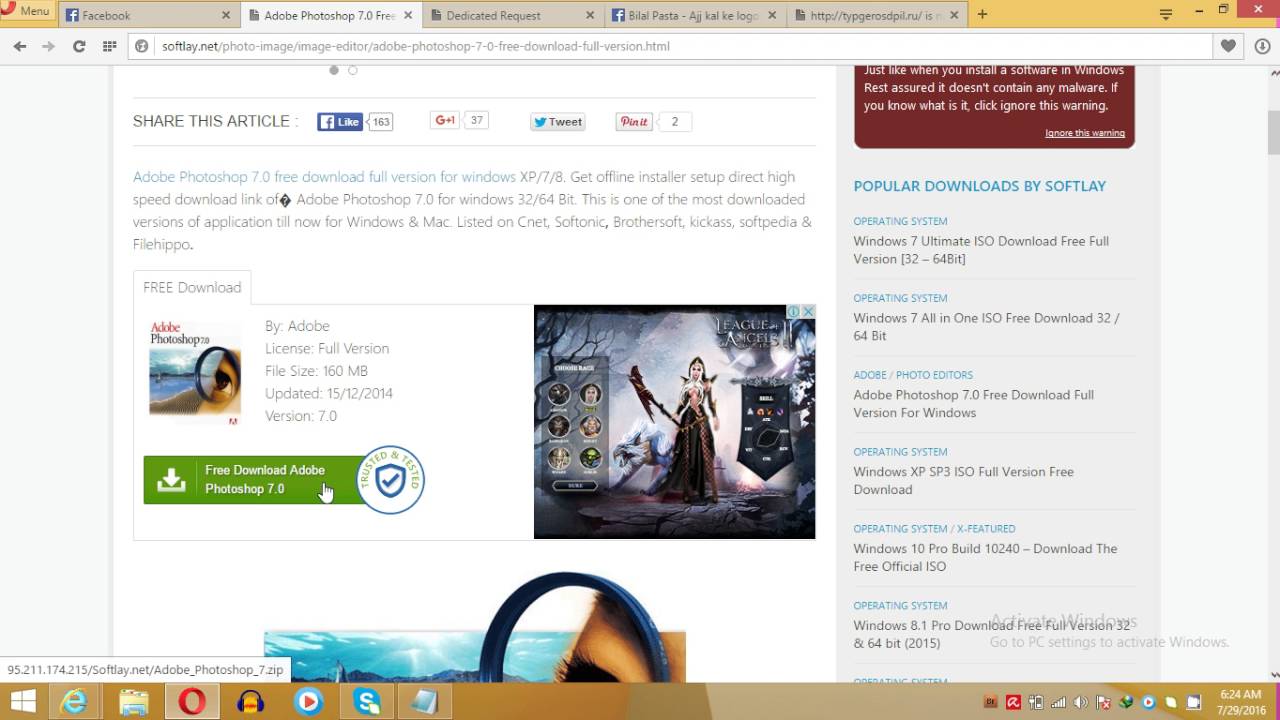
Task: Open Windows XP SP3 ISO download link
Action: tap(963, 481)
